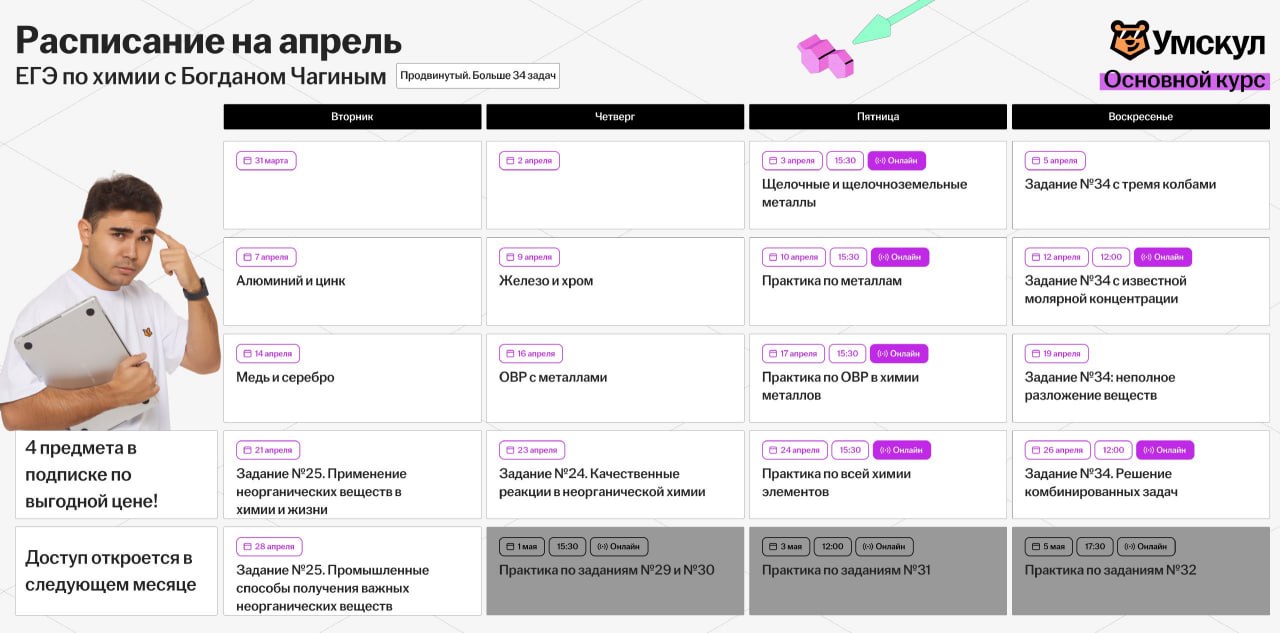This screenshot has width=1280, height=633.
Task: Click the calendar icon next to 14 апреля
Action: (247, 354)
